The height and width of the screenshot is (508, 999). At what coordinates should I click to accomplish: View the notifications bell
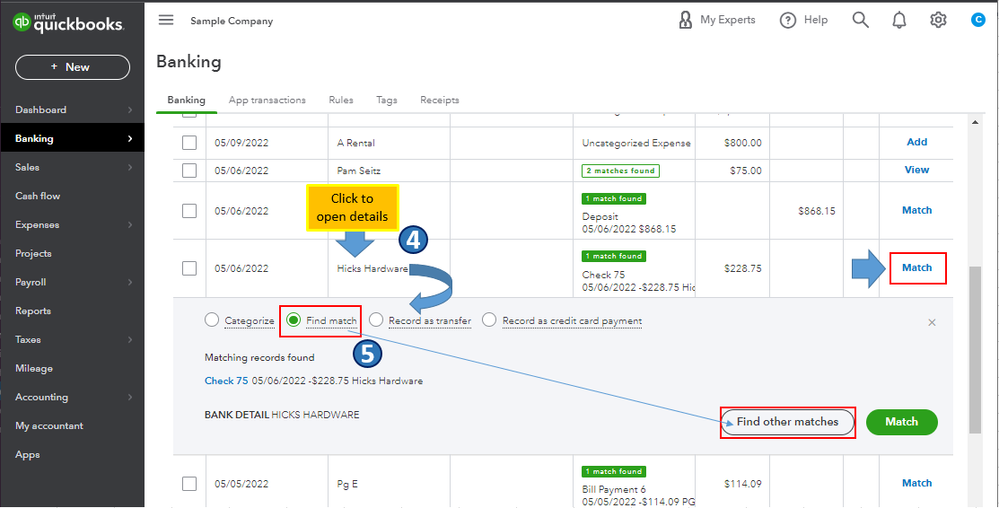899,20
